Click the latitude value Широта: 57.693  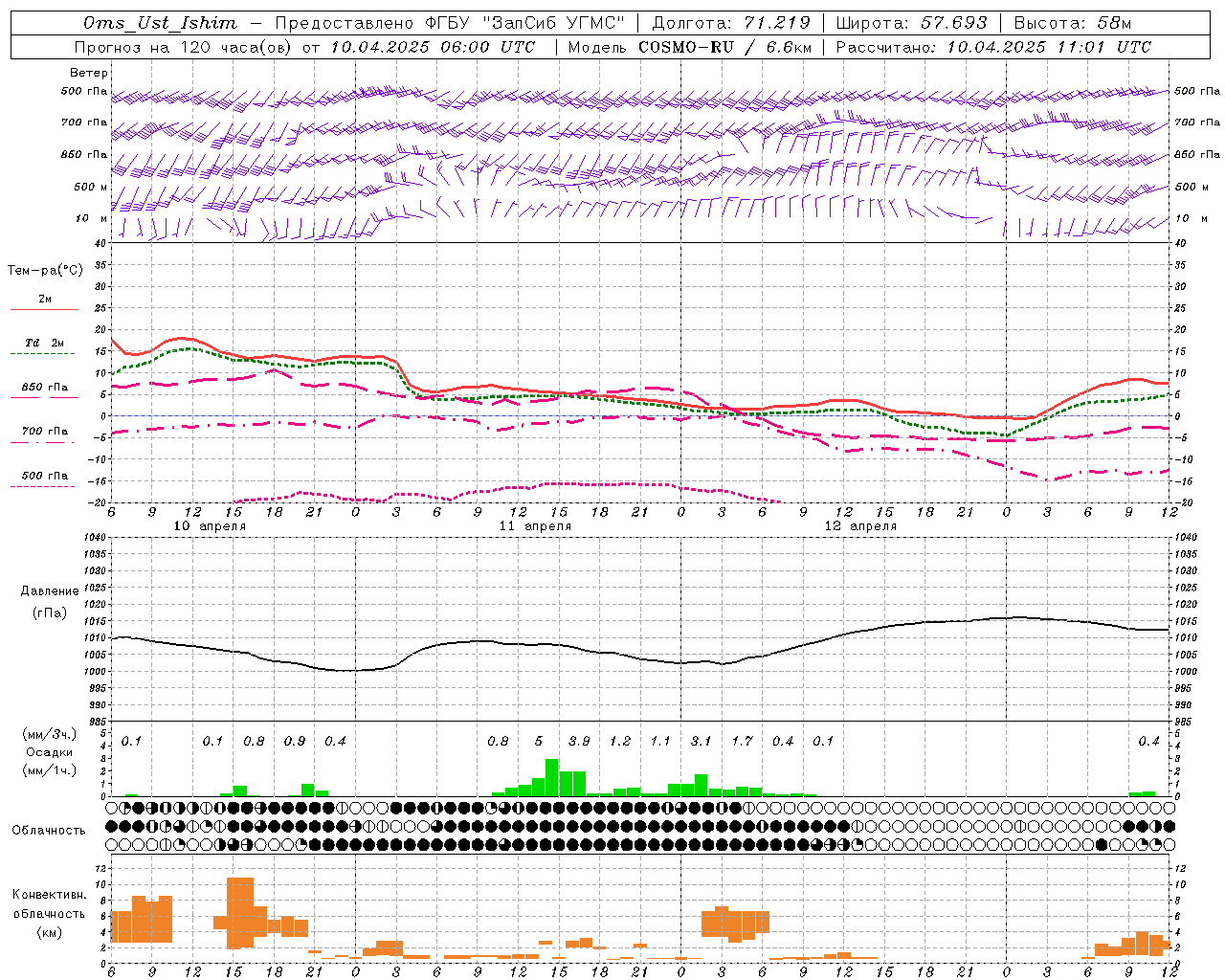[911, 23]
